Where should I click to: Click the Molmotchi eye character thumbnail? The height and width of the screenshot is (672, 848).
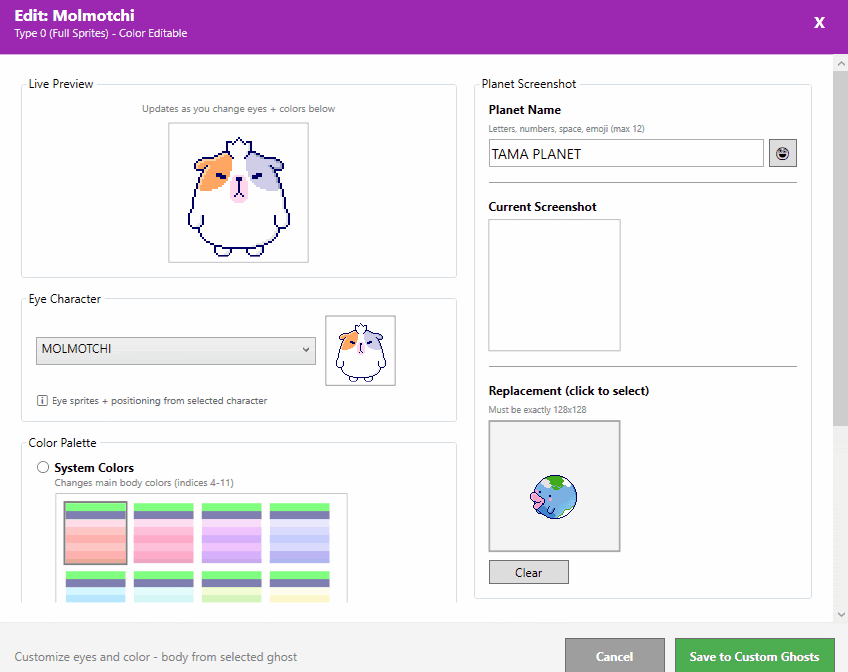coord(360,351)
